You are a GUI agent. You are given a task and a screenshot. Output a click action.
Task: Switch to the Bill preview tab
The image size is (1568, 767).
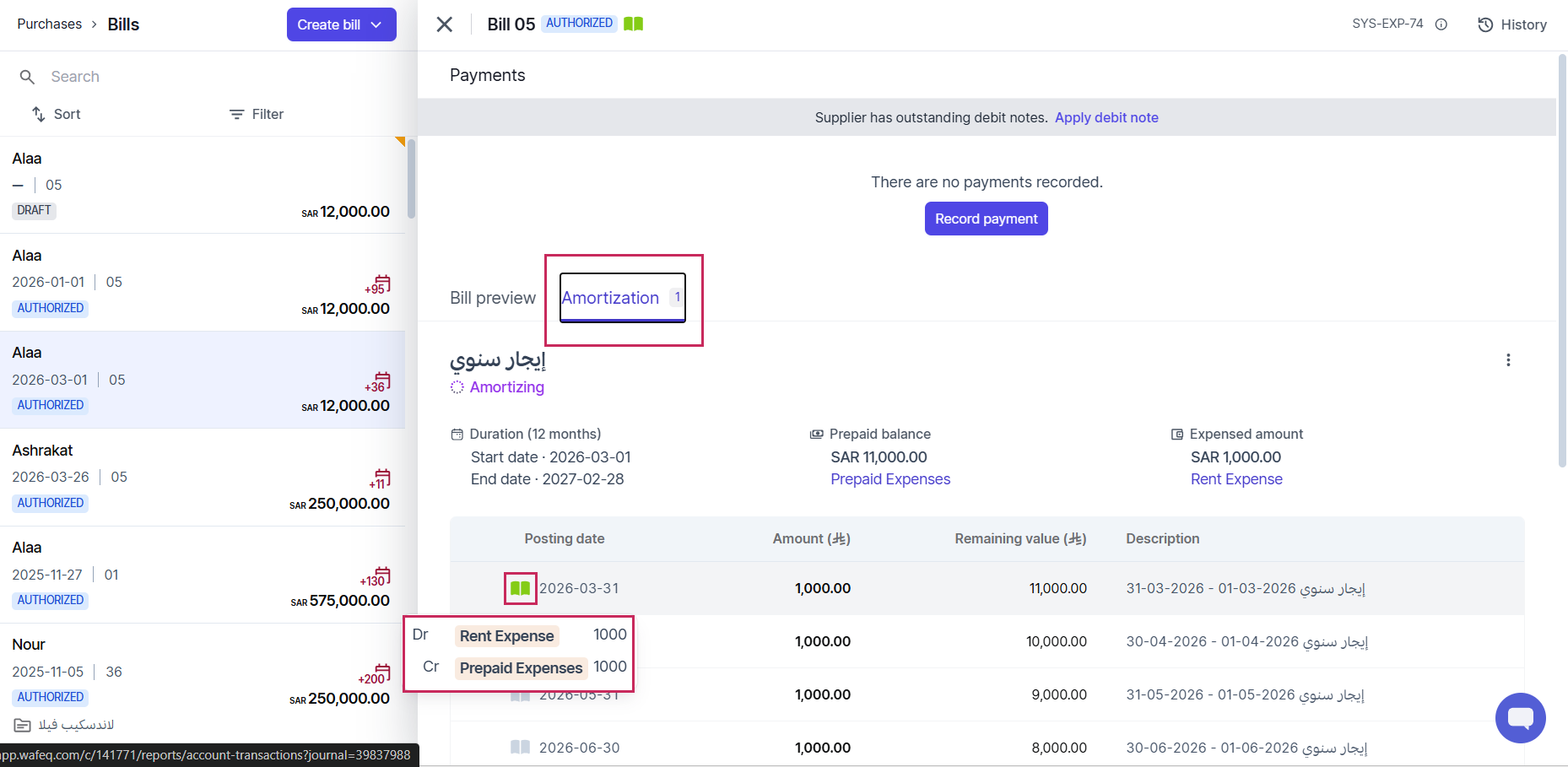(493, 298)
